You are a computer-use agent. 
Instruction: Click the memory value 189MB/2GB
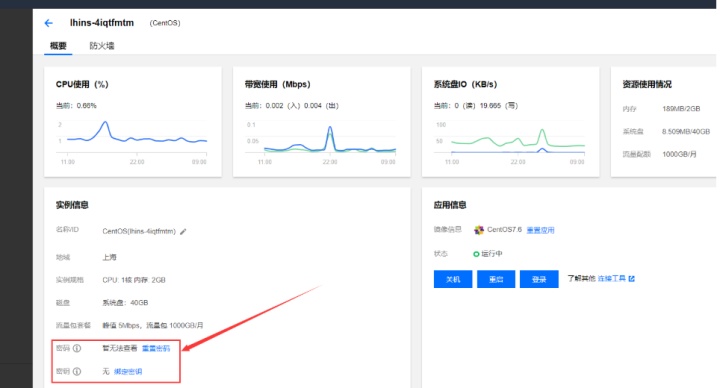681,109
